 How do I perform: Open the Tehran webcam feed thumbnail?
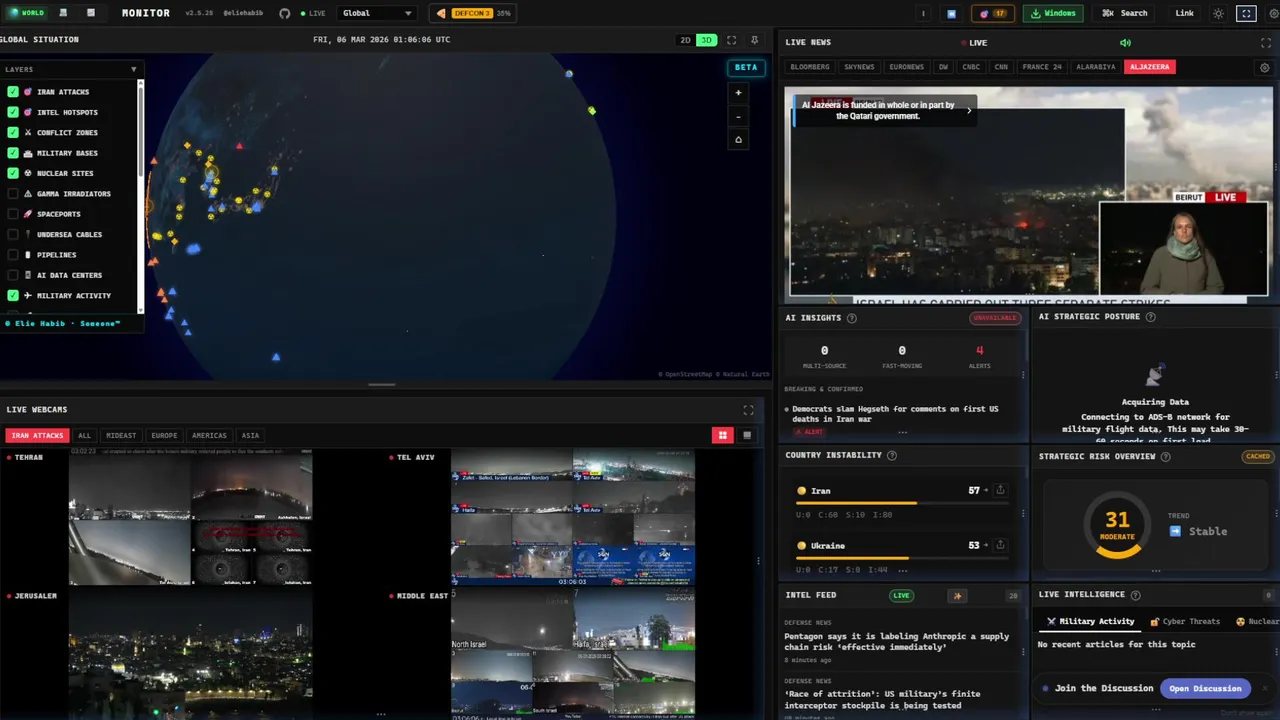pyautogui.click(x=190, y=516)
